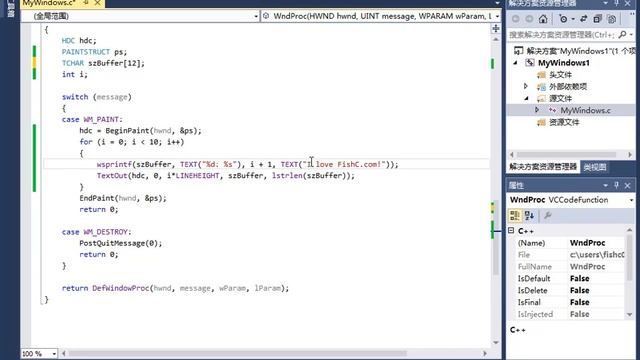640x360 pixels.
Task: Click the FullName property WndProc value
Action: pos(587,267)
